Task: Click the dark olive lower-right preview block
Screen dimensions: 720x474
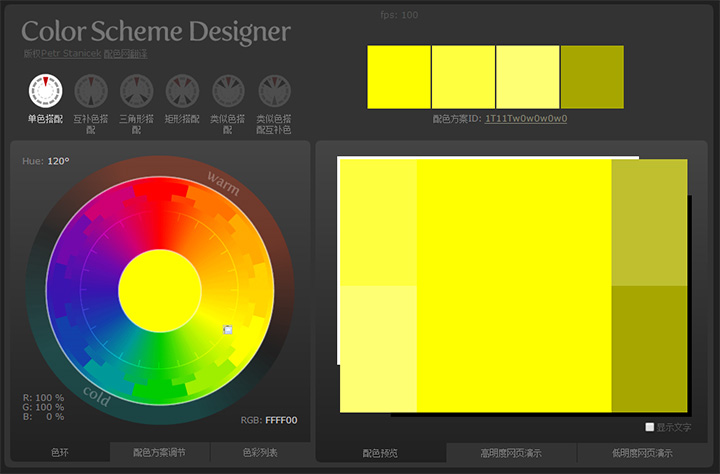Action: pos(649,349)
